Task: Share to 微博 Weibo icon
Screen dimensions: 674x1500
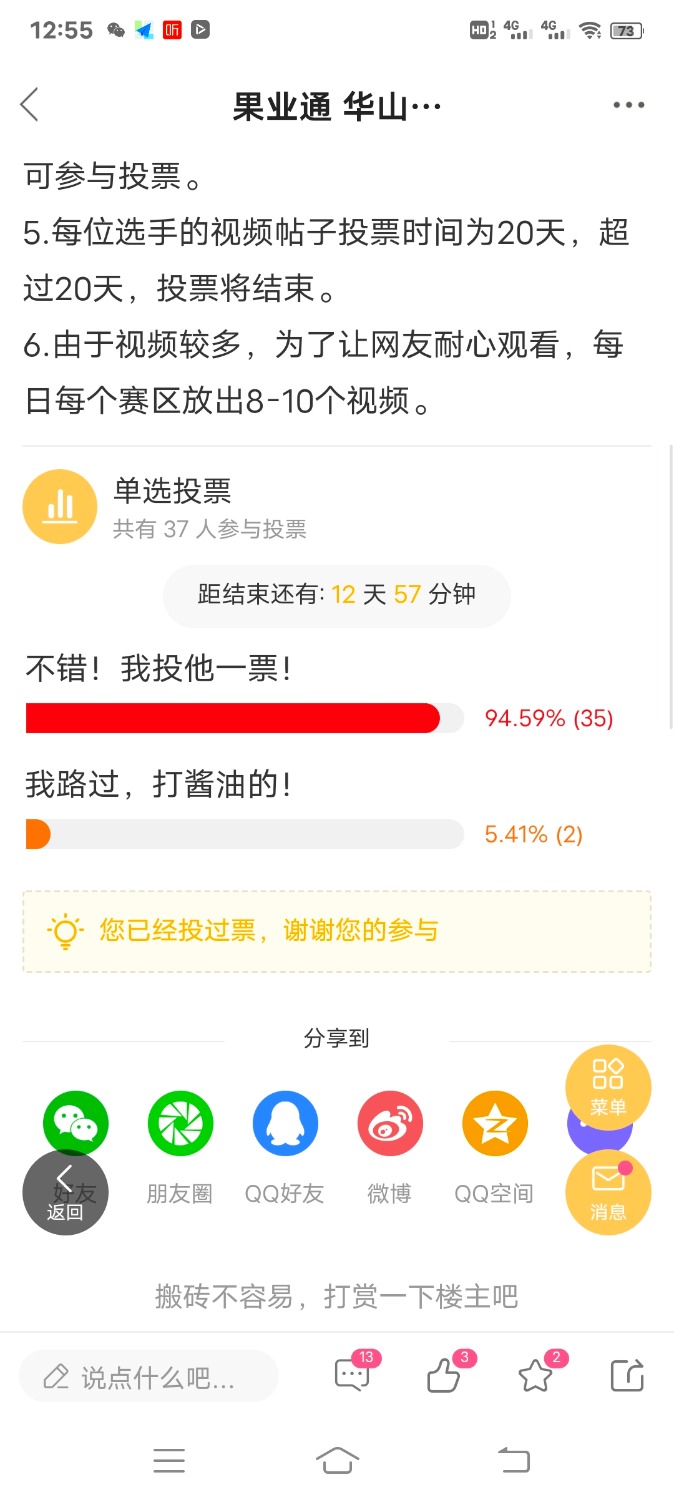Action: pos(390,1123)
